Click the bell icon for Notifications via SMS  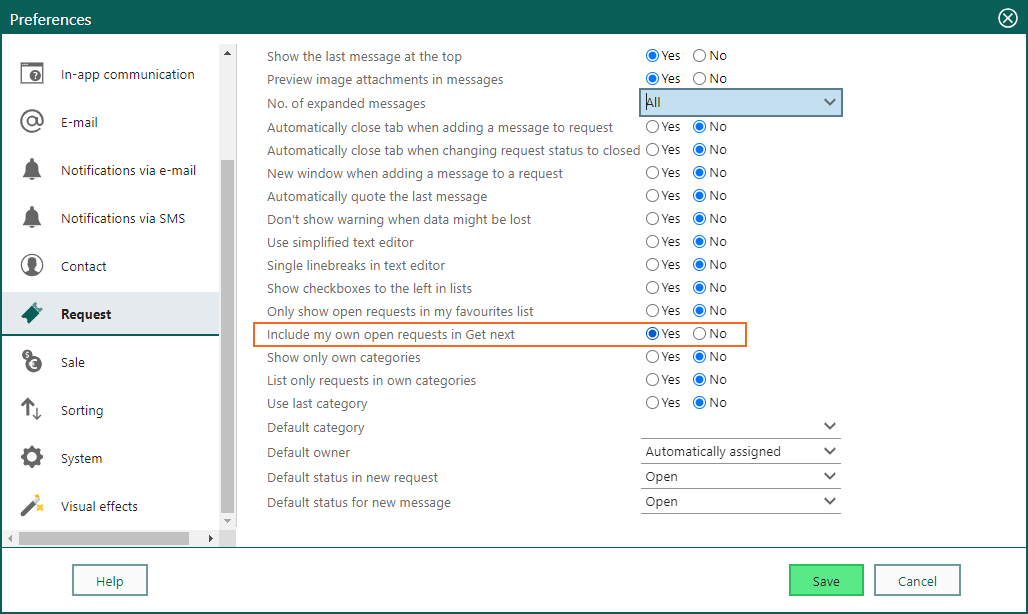click(31, 217)
